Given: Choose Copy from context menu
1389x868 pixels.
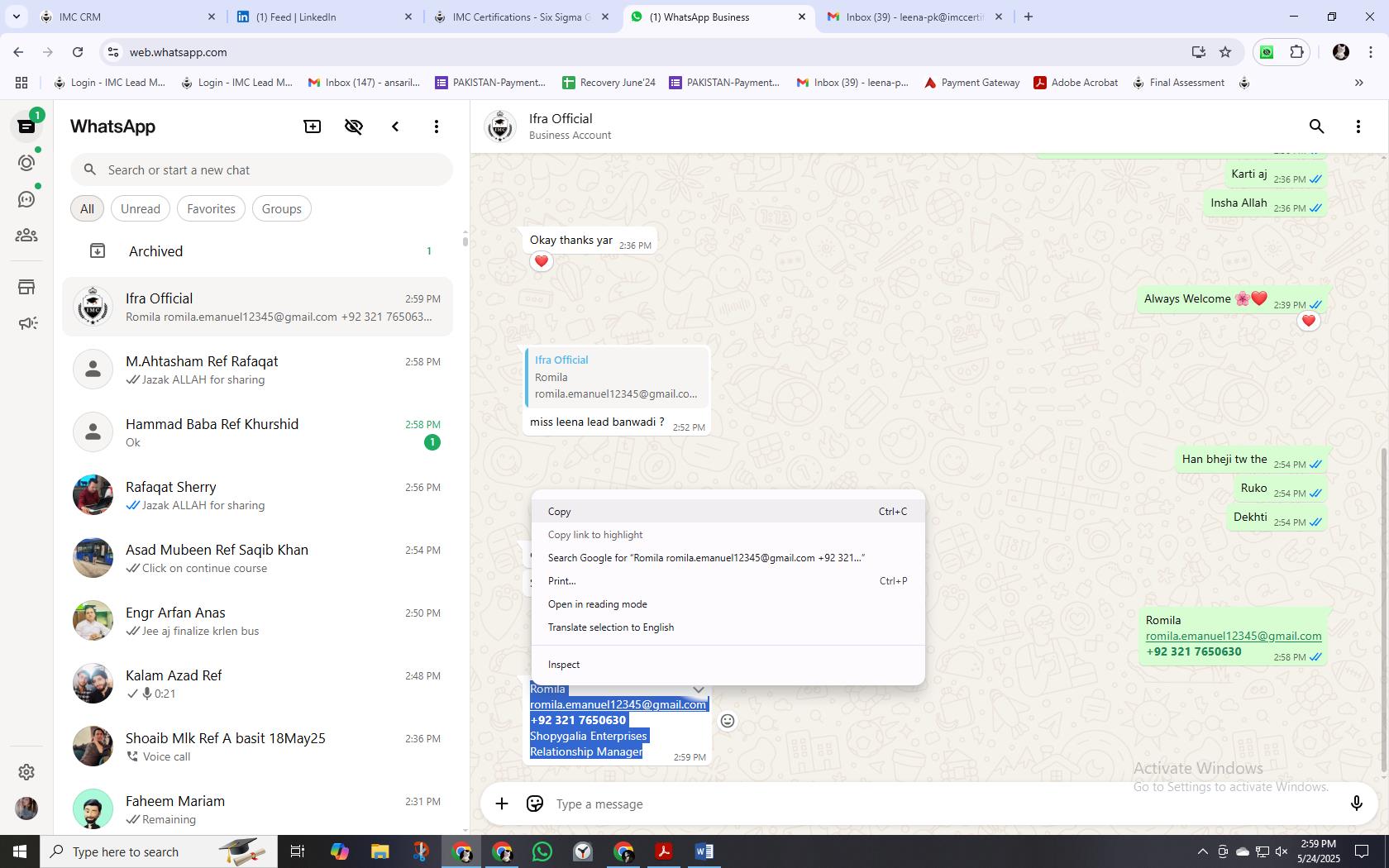Looking at the screenshot, I should [728, 512].
